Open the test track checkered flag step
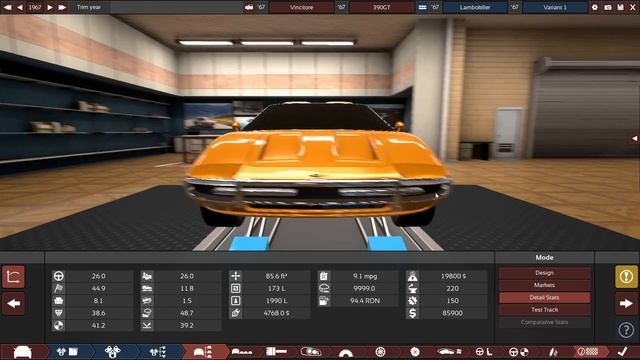The height and width of the screenshot is (360, 640). coord(588,351)
